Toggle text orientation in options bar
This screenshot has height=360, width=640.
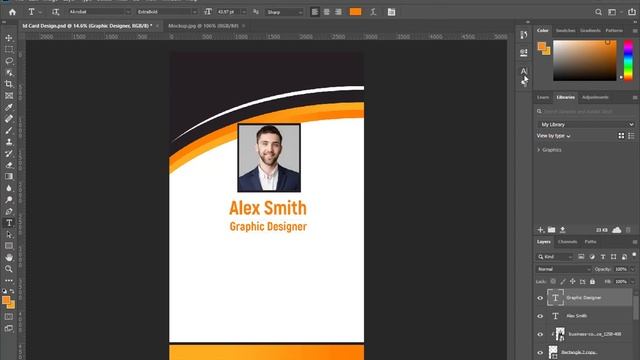[56, 12]
